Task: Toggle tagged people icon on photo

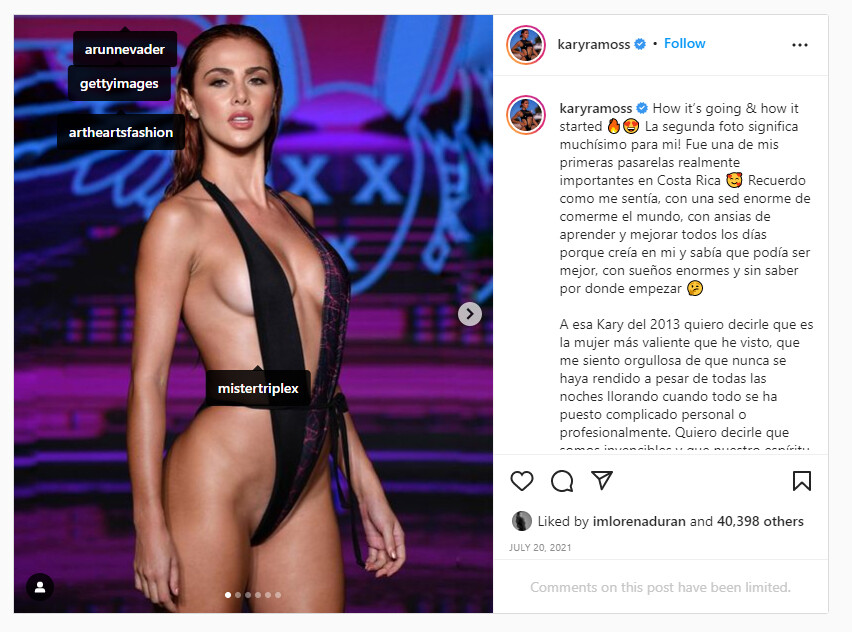Action: 40,587
